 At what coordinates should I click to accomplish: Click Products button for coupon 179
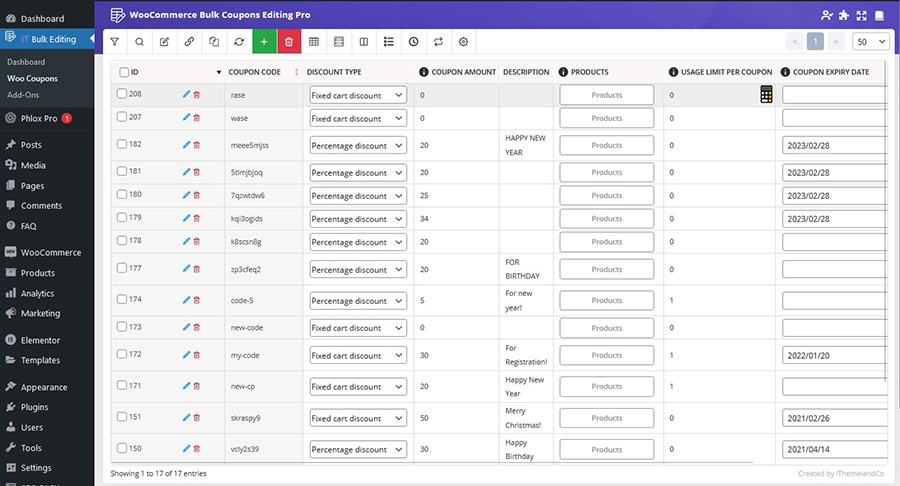607,219
